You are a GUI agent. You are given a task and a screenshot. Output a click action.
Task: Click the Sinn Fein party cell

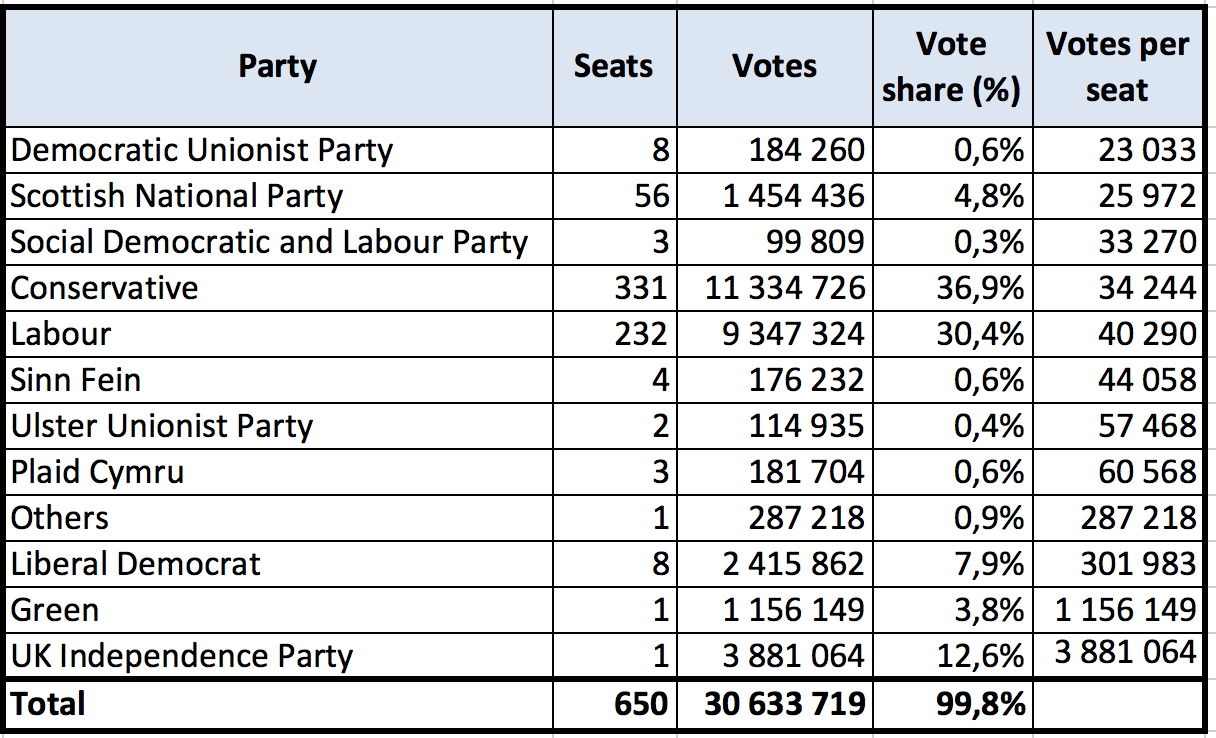tap(76, 380)
